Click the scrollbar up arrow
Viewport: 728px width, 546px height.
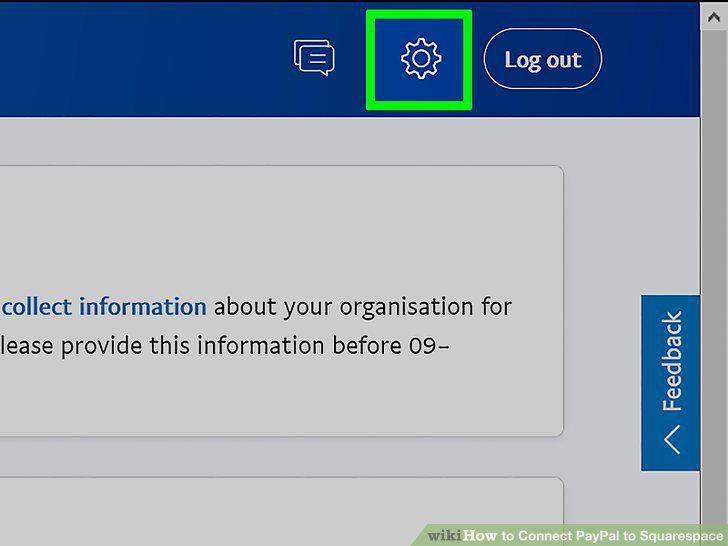click(x=714, y=17)
